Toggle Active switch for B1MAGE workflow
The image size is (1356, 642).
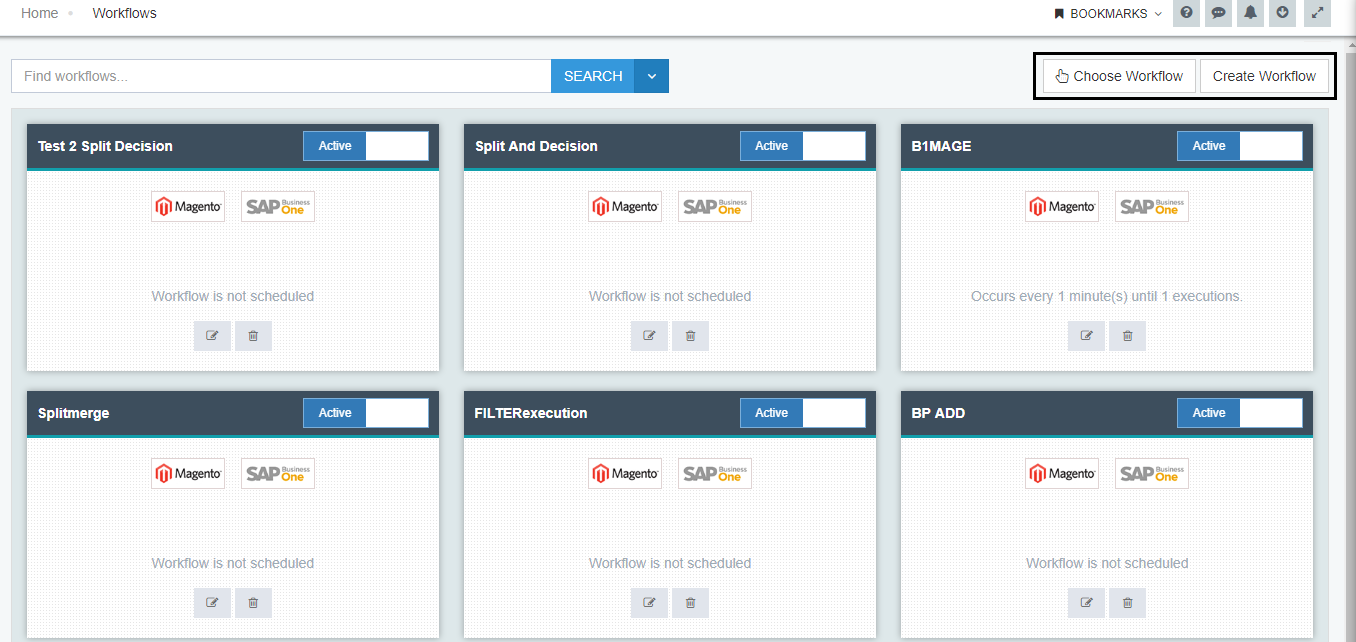click(x=1240, y=146)
